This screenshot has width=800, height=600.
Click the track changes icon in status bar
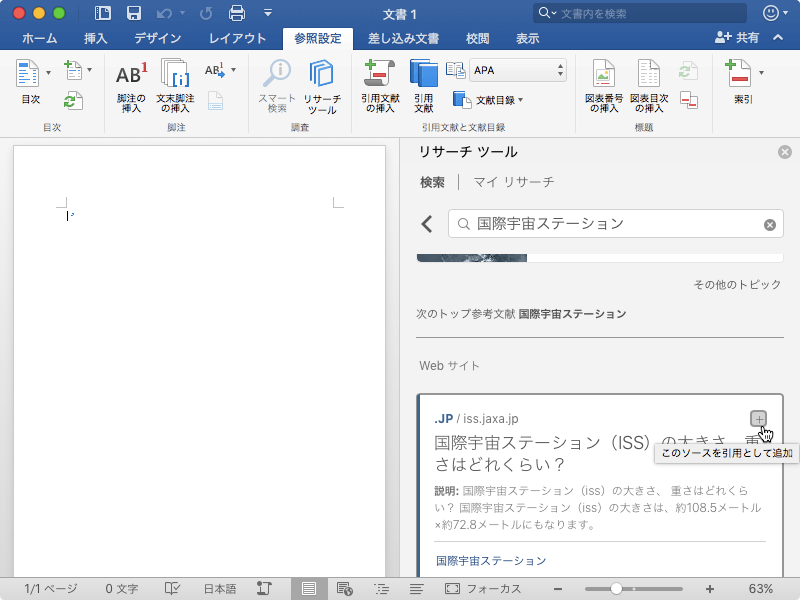[x=264, y=589]
